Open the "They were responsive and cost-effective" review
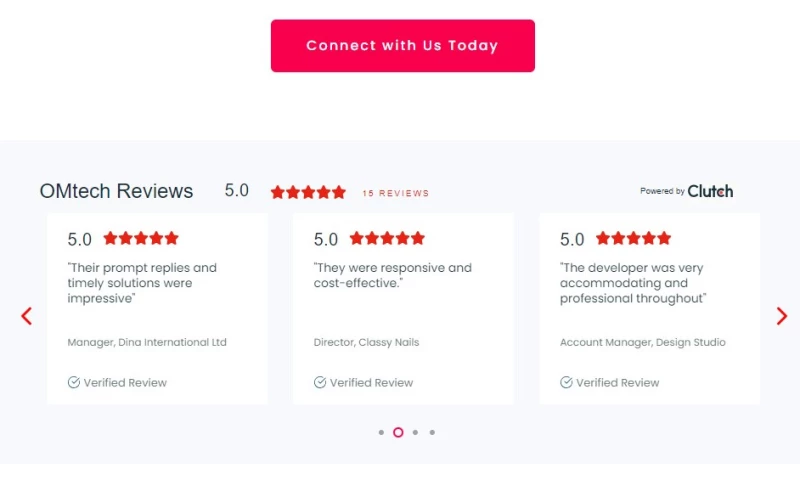Viewport: 800px width, 480px height. tap(392, 275)
